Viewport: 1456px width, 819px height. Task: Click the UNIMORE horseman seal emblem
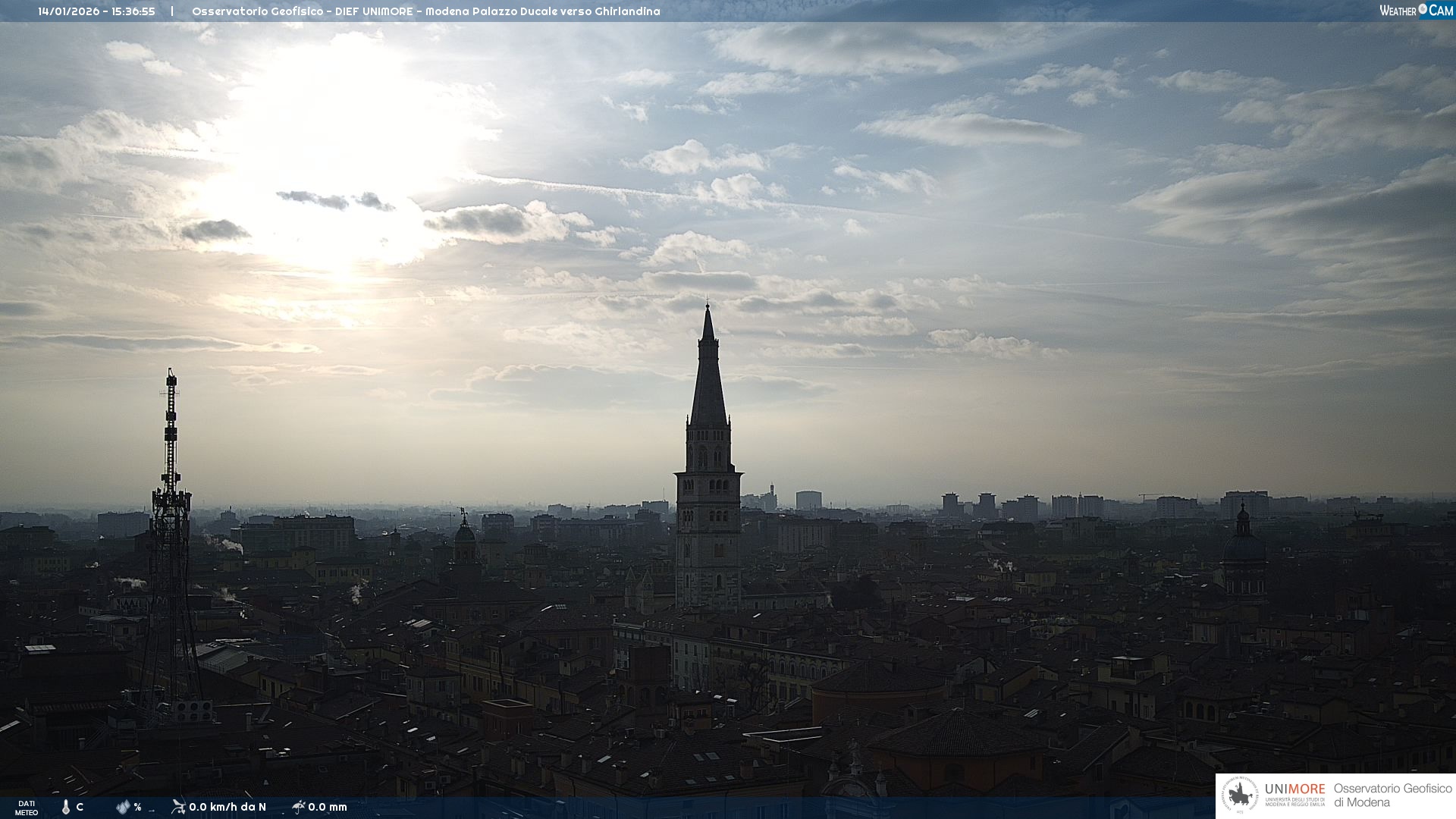point(1240,795)
